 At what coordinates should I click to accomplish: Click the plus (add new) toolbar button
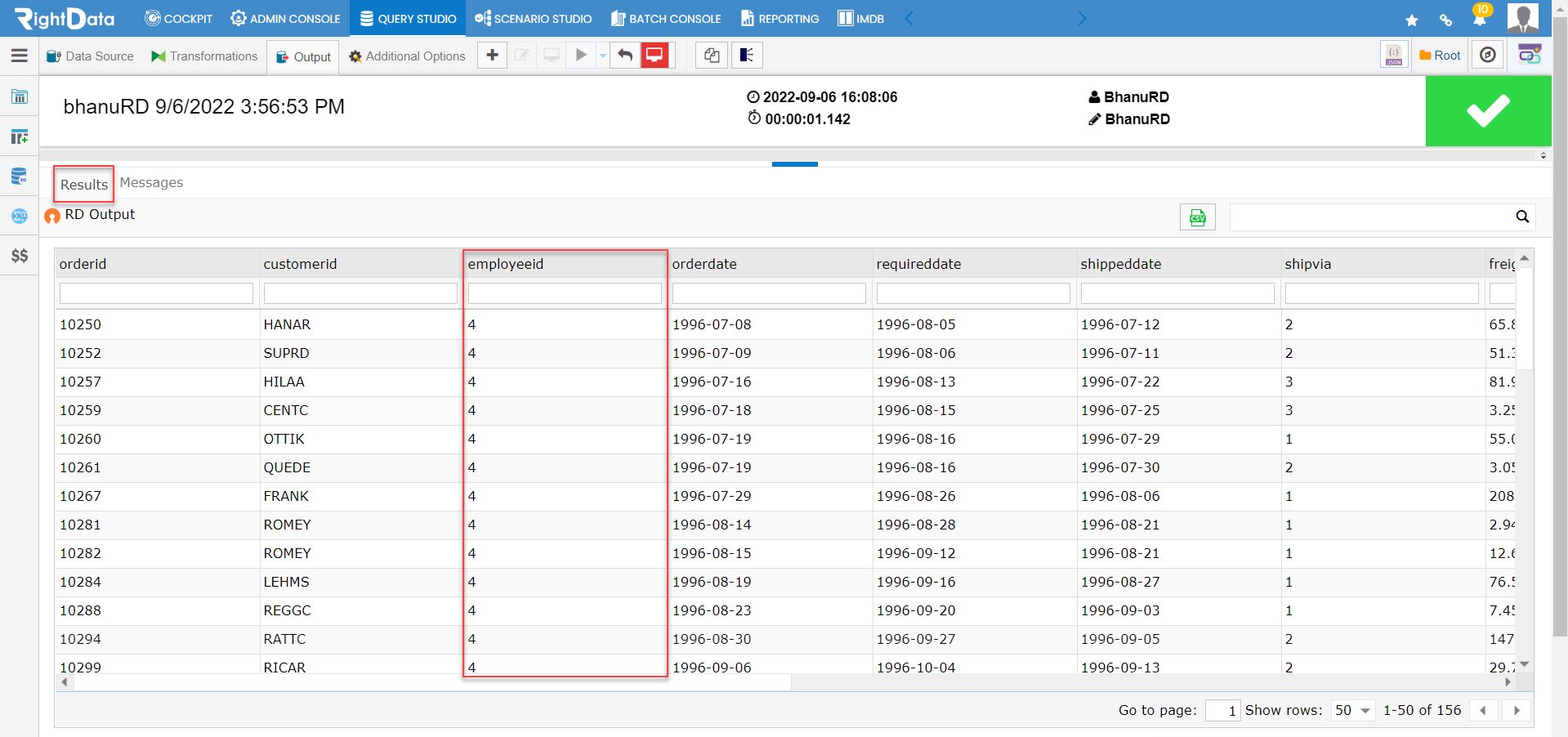pyautogui.click(x=492, y=55)
